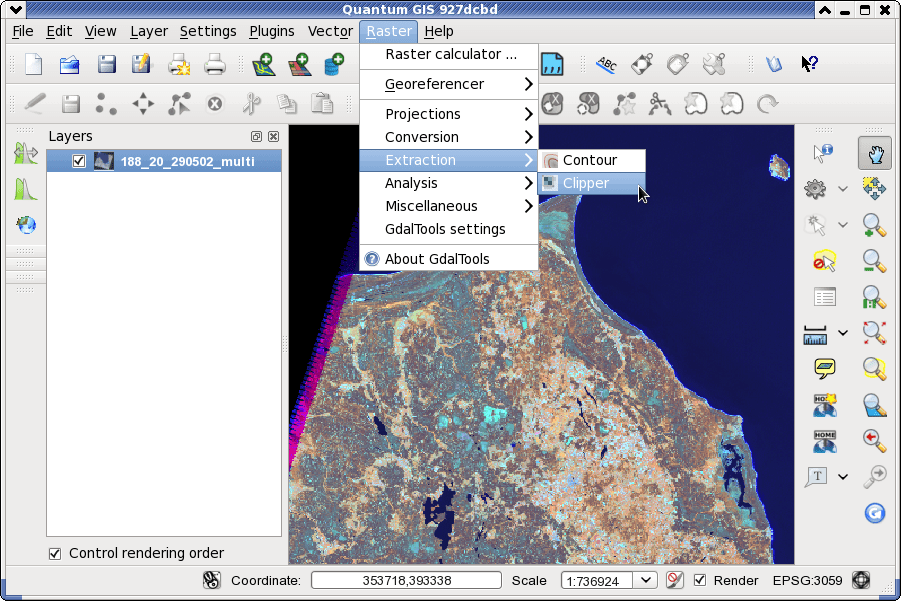Image resolution: width=901 pixels, height=601 pixels.
Task: Select Text annotation T tool
Action: tap(817, 476)
